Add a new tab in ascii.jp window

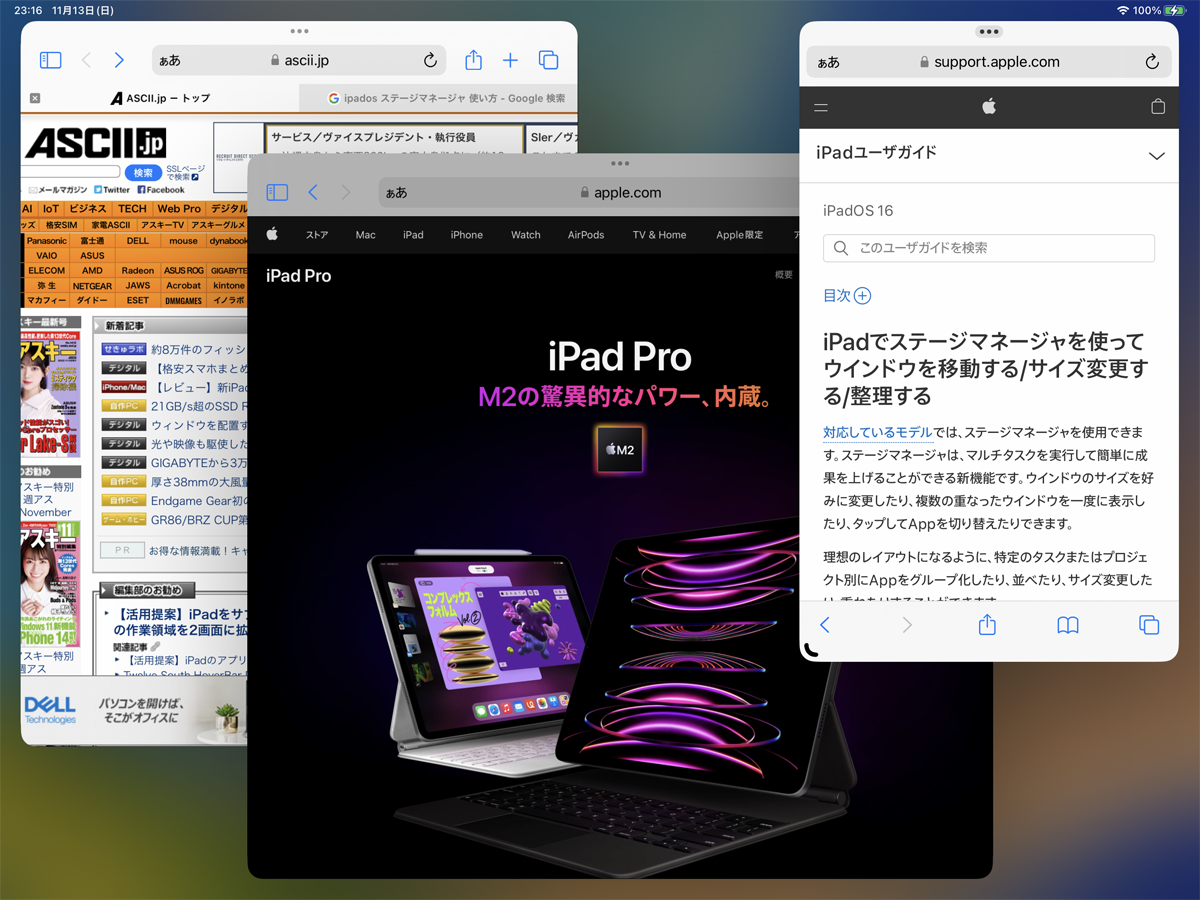coord(510,60)
